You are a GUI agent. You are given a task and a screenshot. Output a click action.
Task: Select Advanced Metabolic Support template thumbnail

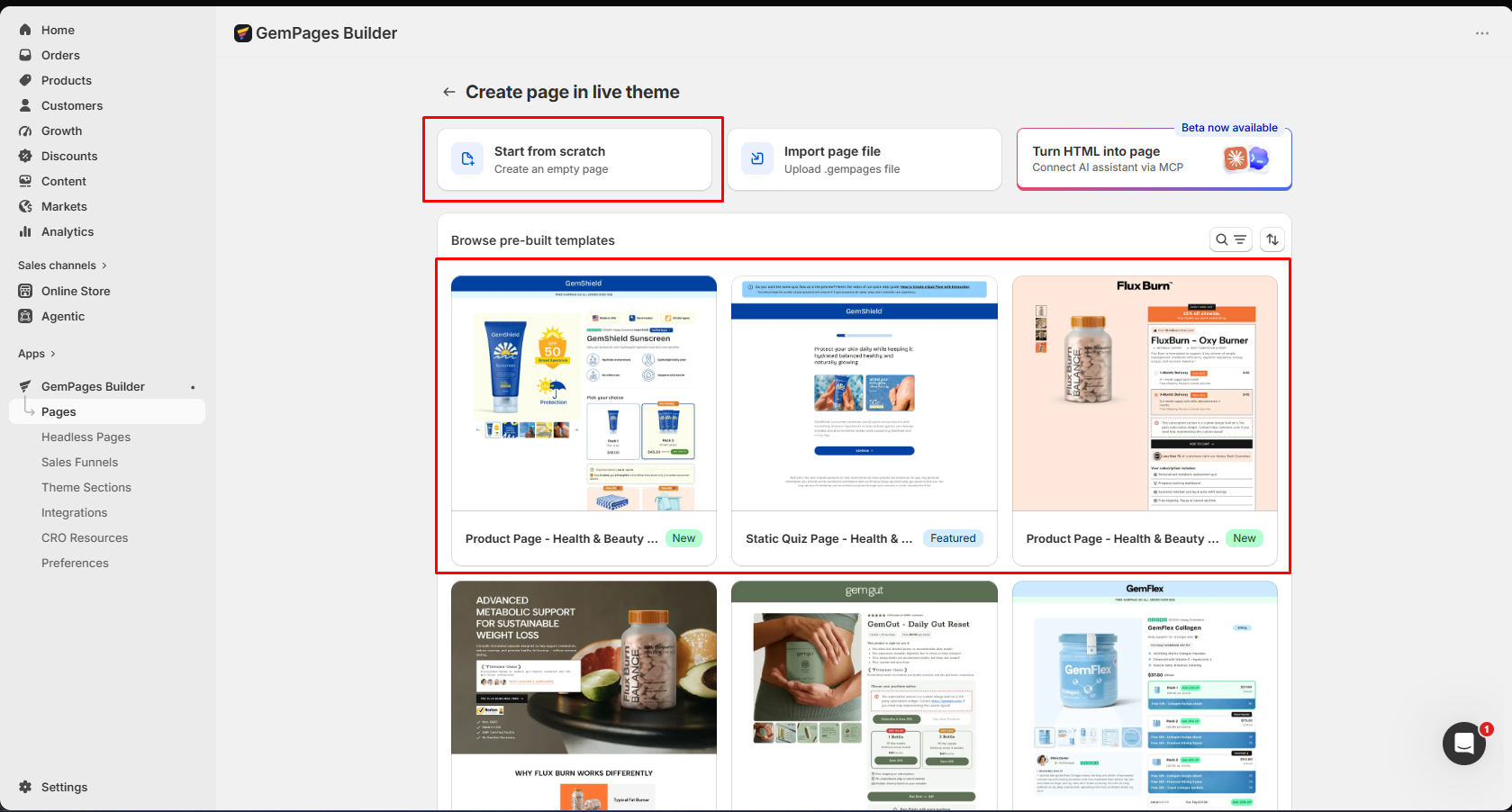pyautogui.click(x=584, y=696)
